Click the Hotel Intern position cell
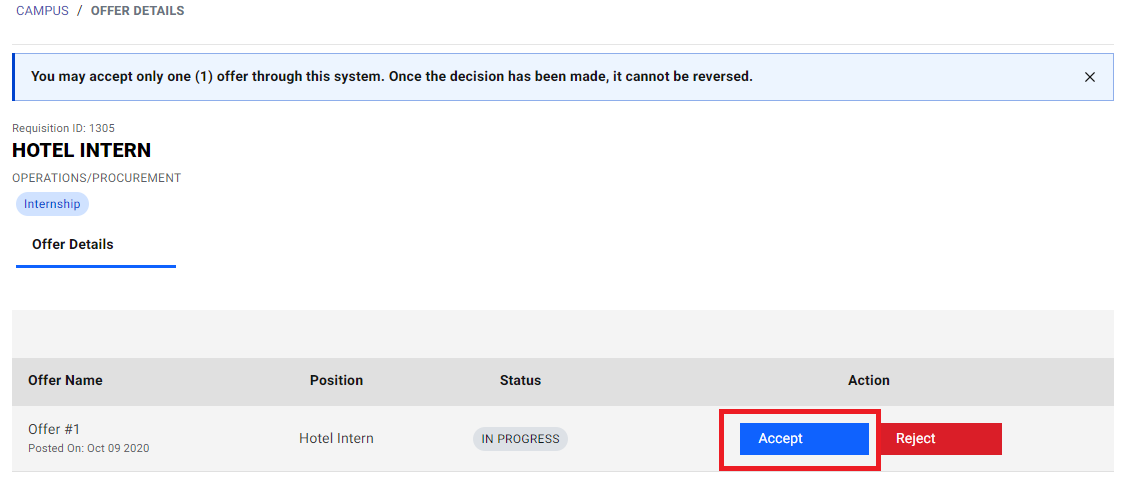 point(336,438)
